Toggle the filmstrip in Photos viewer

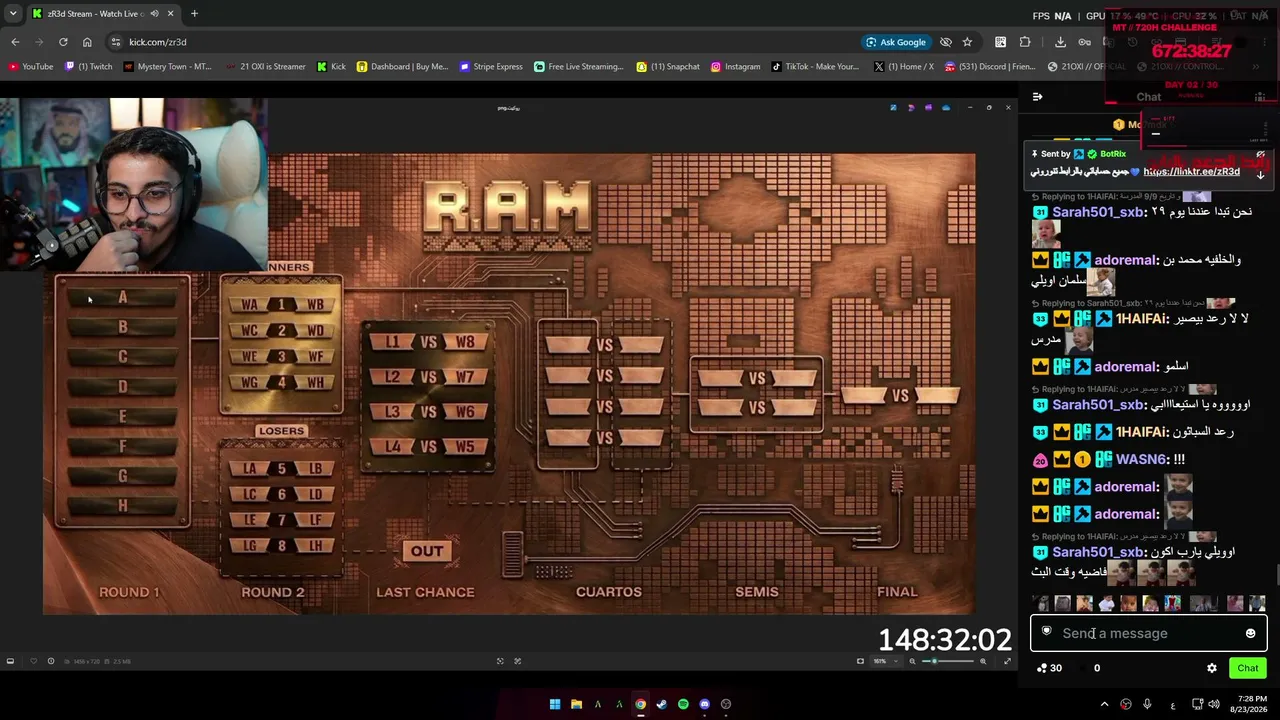(10, 661)
